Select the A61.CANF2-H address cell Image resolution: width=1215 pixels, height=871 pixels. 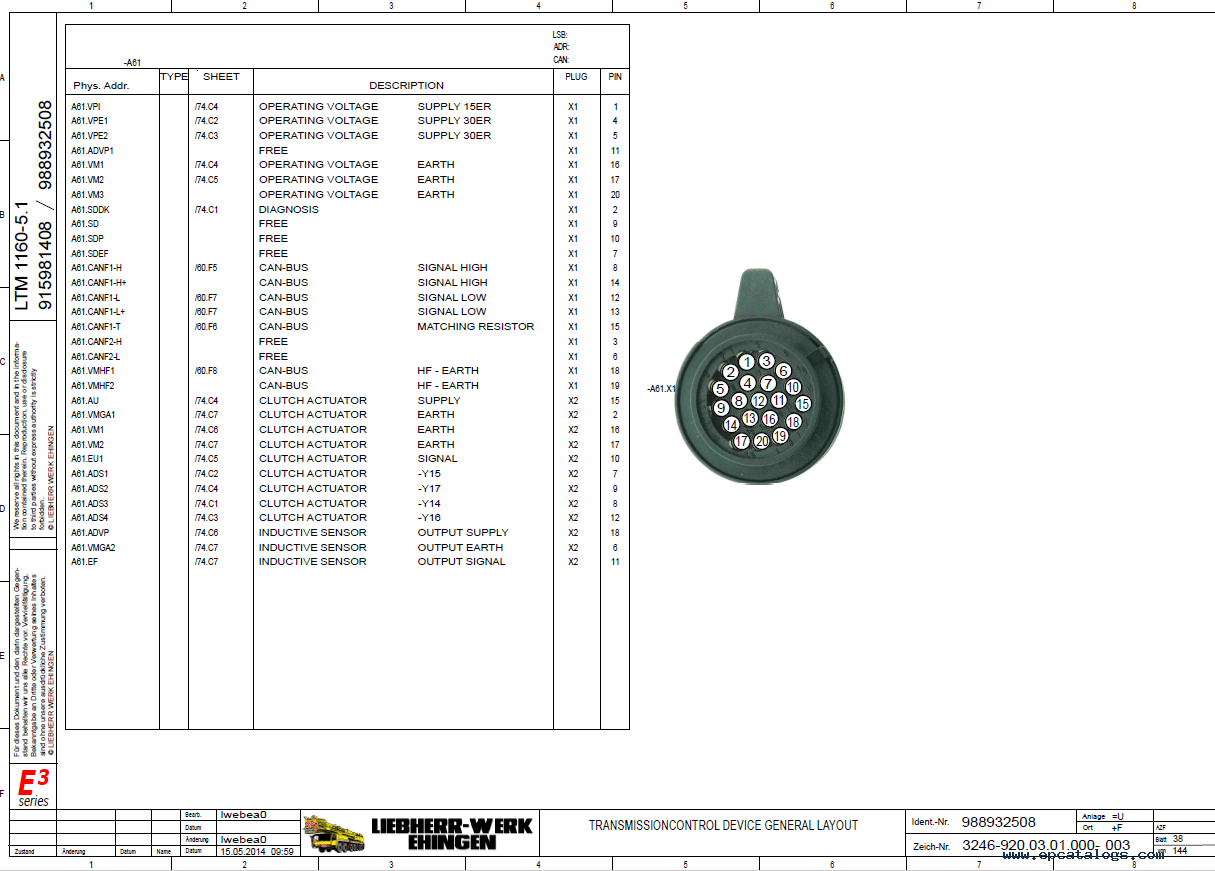[96, 342]
